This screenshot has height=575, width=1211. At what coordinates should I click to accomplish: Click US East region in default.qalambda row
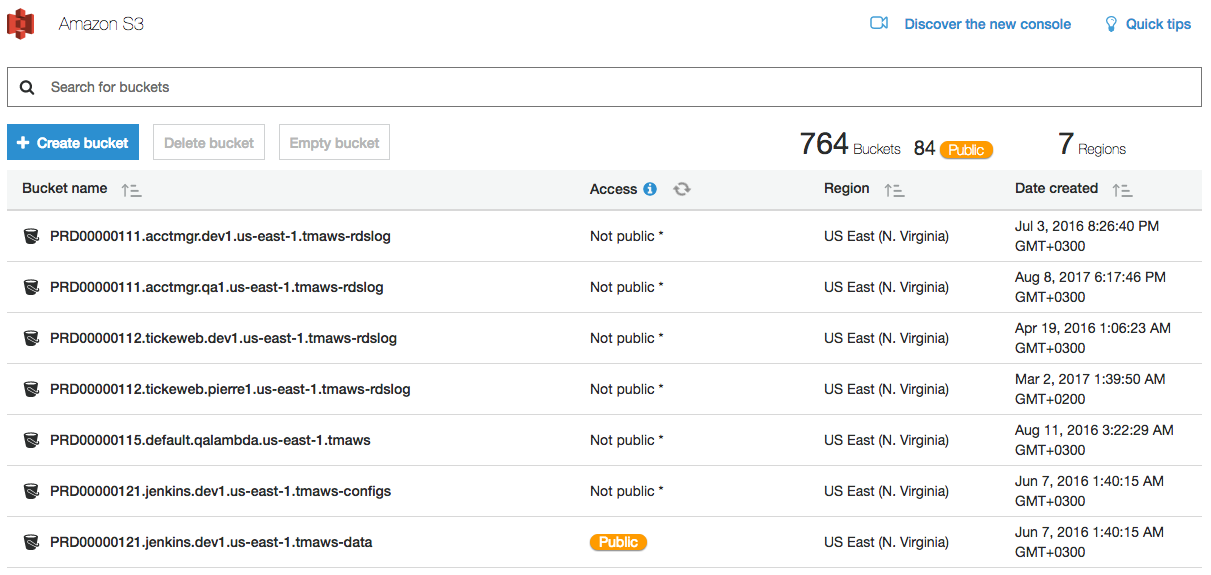click(x=886, y=440)
